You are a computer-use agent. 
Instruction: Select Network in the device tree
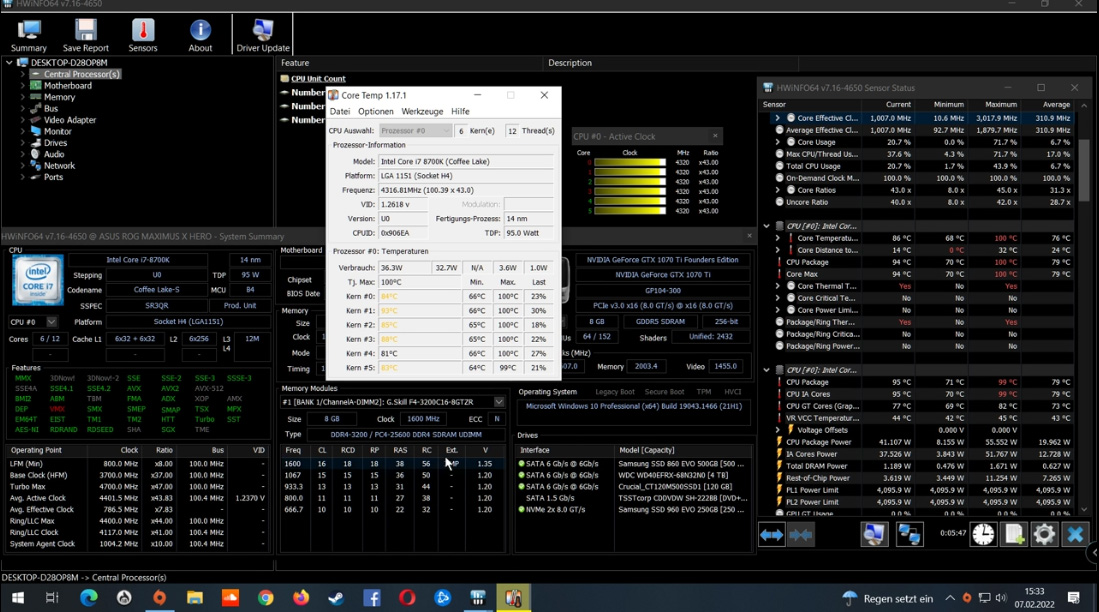coord(59,165)
